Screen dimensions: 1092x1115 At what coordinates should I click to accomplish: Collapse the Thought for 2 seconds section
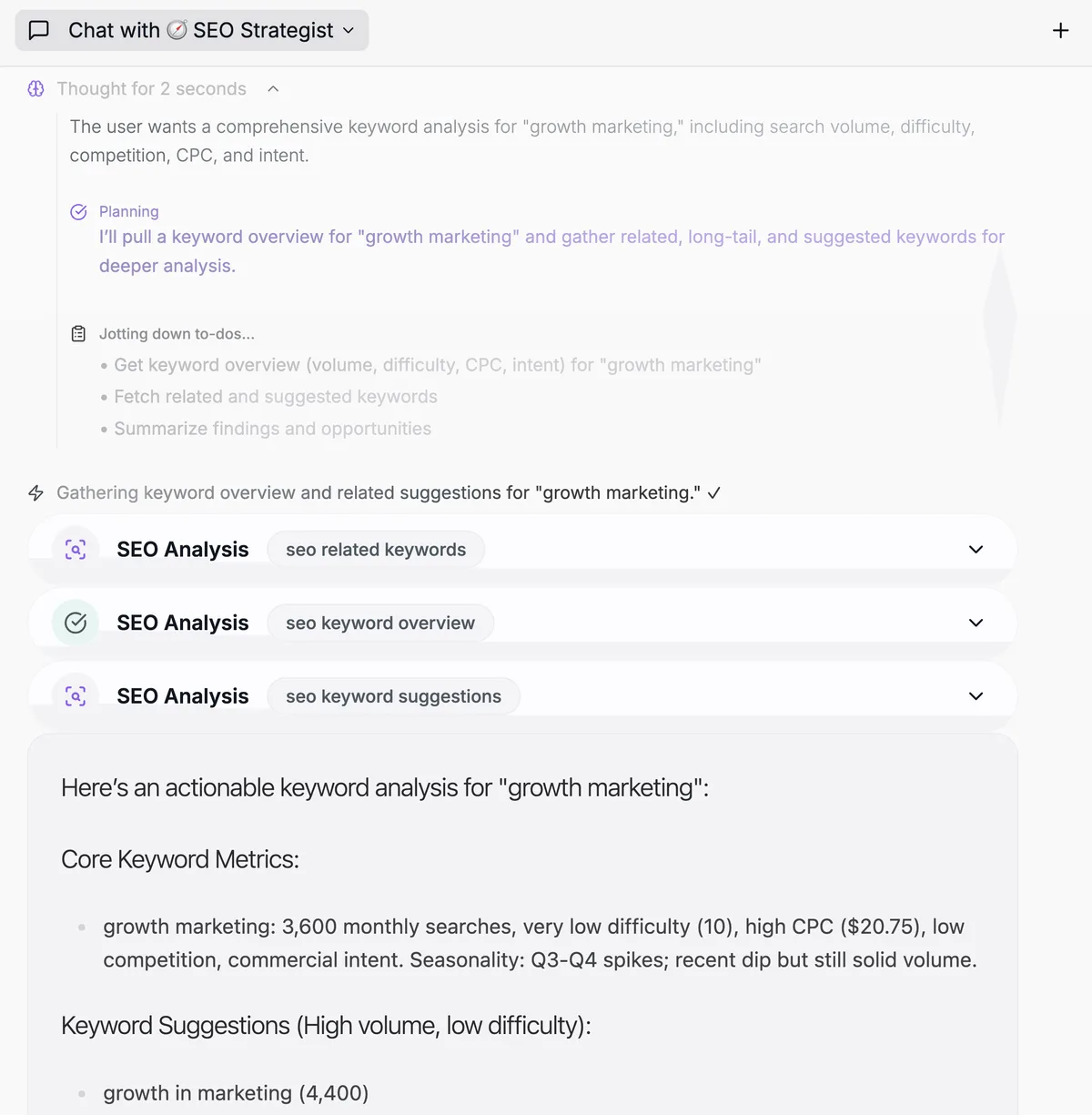pyautogui.click(x=273, y=88)
